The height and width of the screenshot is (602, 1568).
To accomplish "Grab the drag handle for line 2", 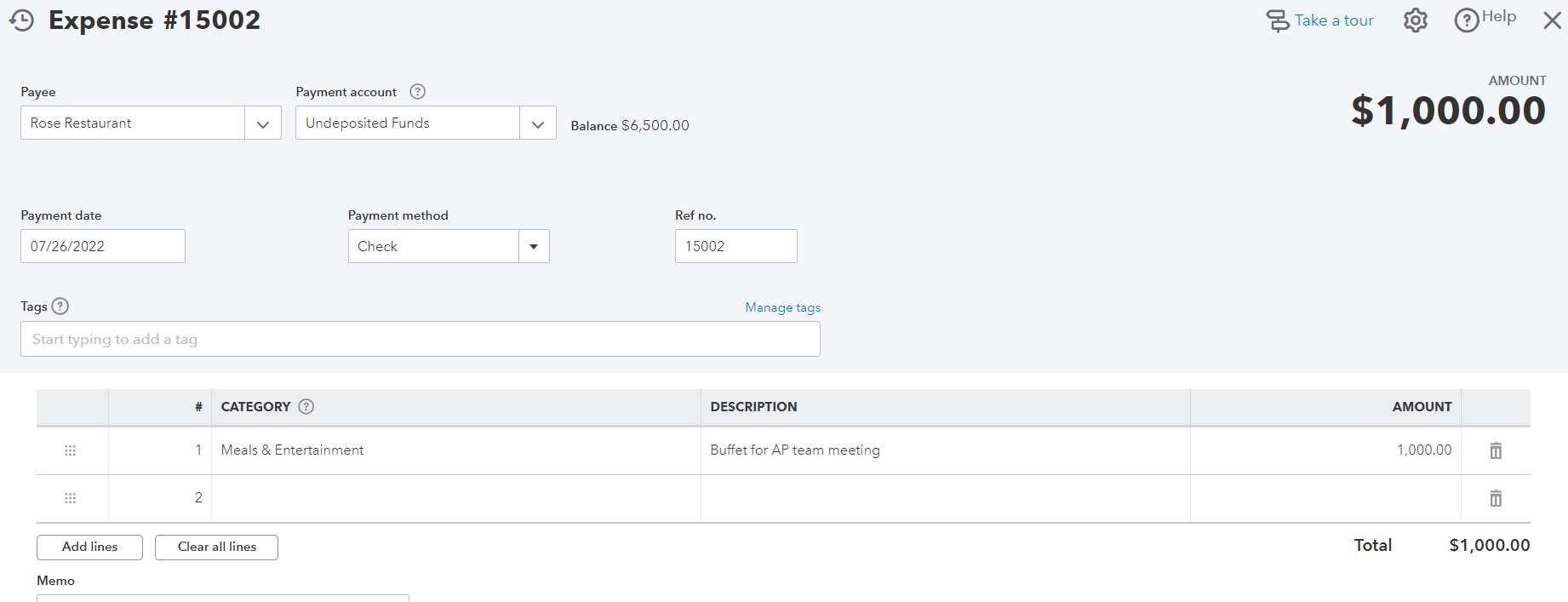I will click(x=71, y=498).
